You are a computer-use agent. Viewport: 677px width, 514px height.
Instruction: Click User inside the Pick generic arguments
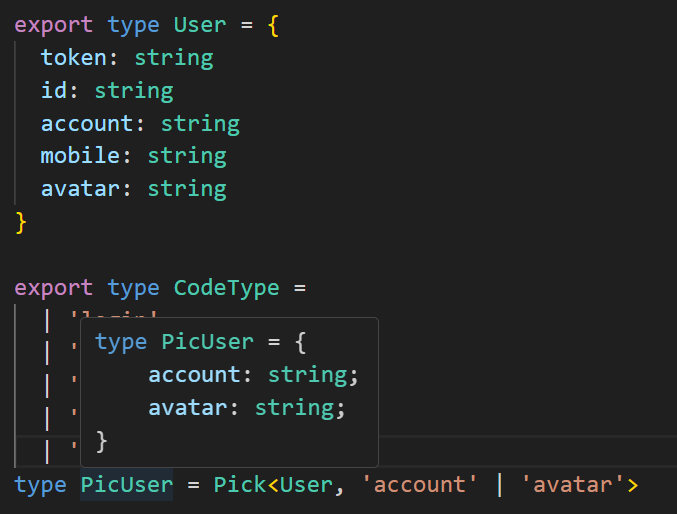[305, 486]
